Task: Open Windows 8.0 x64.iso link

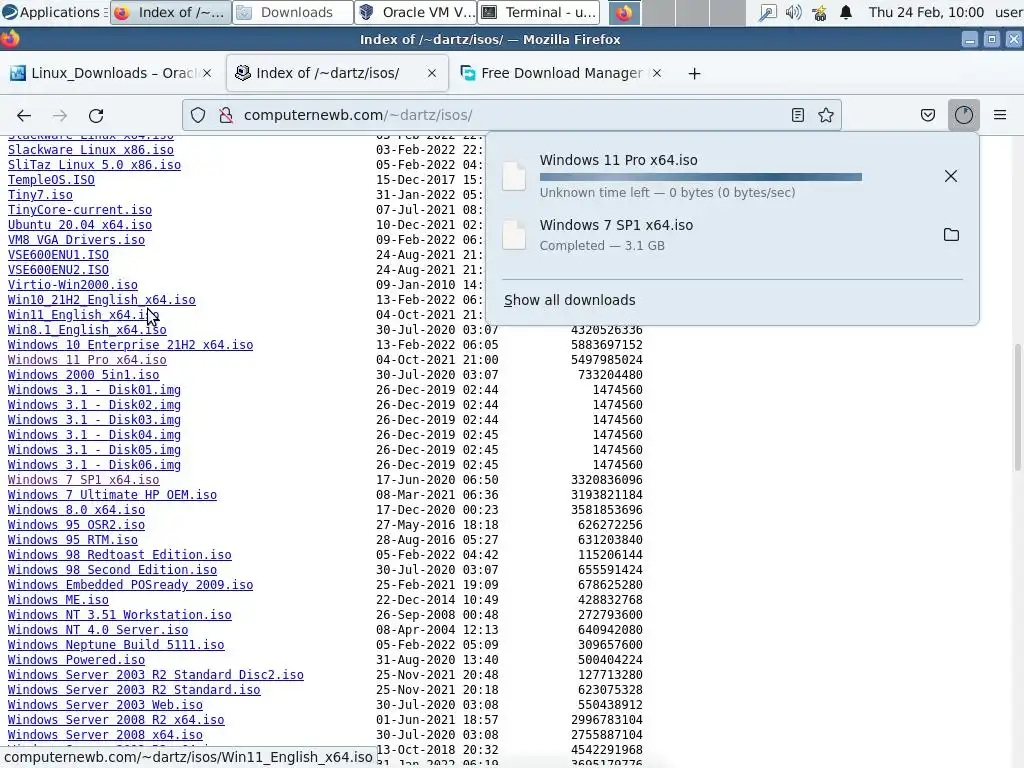Action: 76,510
